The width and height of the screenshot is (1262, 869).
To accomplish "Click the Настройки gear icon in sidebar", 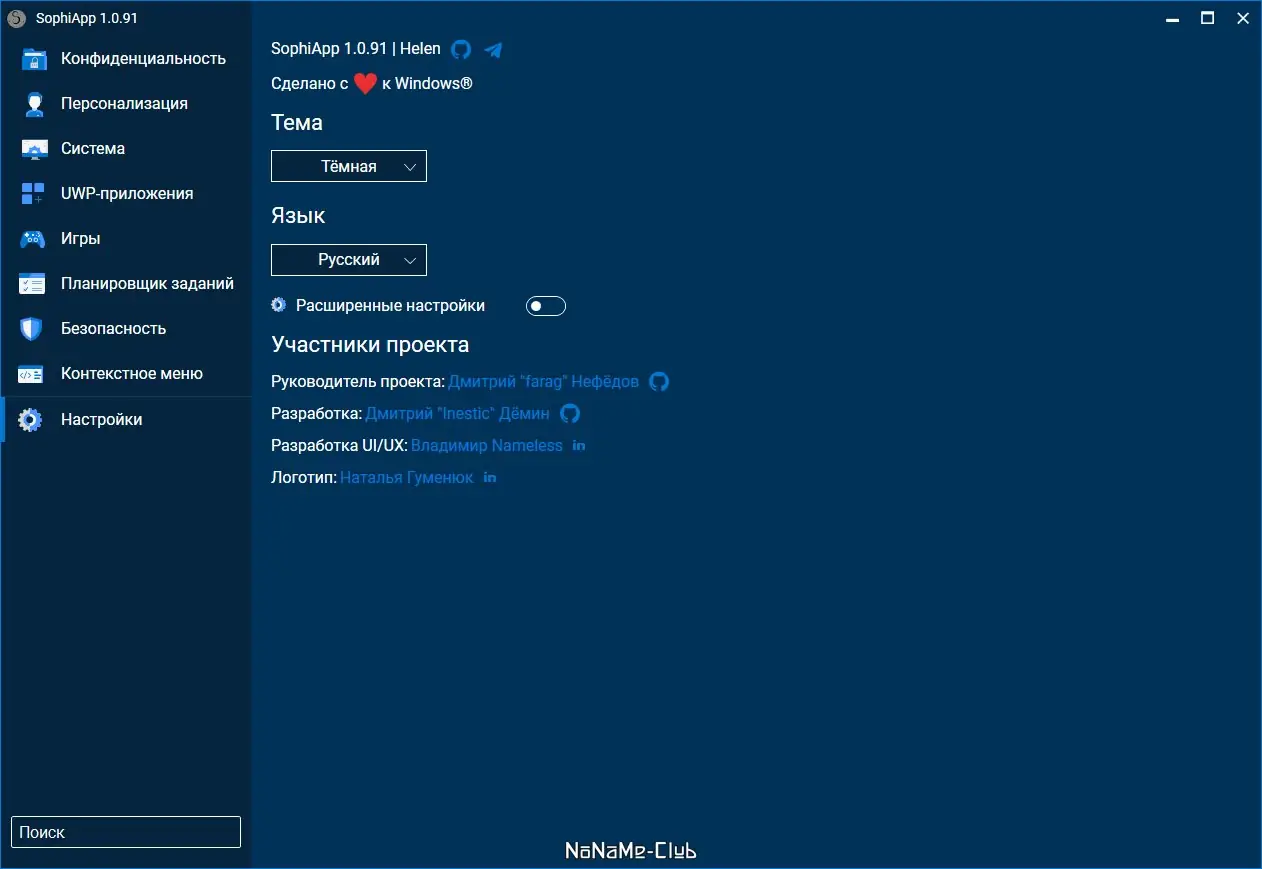I will click(x=31, y=420).
